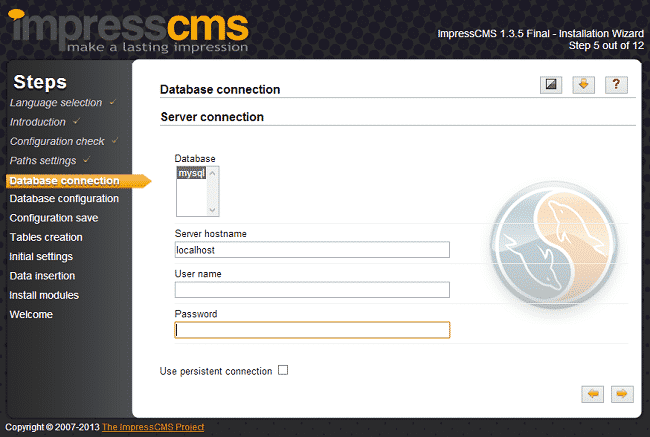Click the Introduction step in sidebar
This screenshot has height=437, width=650.
pos(38,122)
